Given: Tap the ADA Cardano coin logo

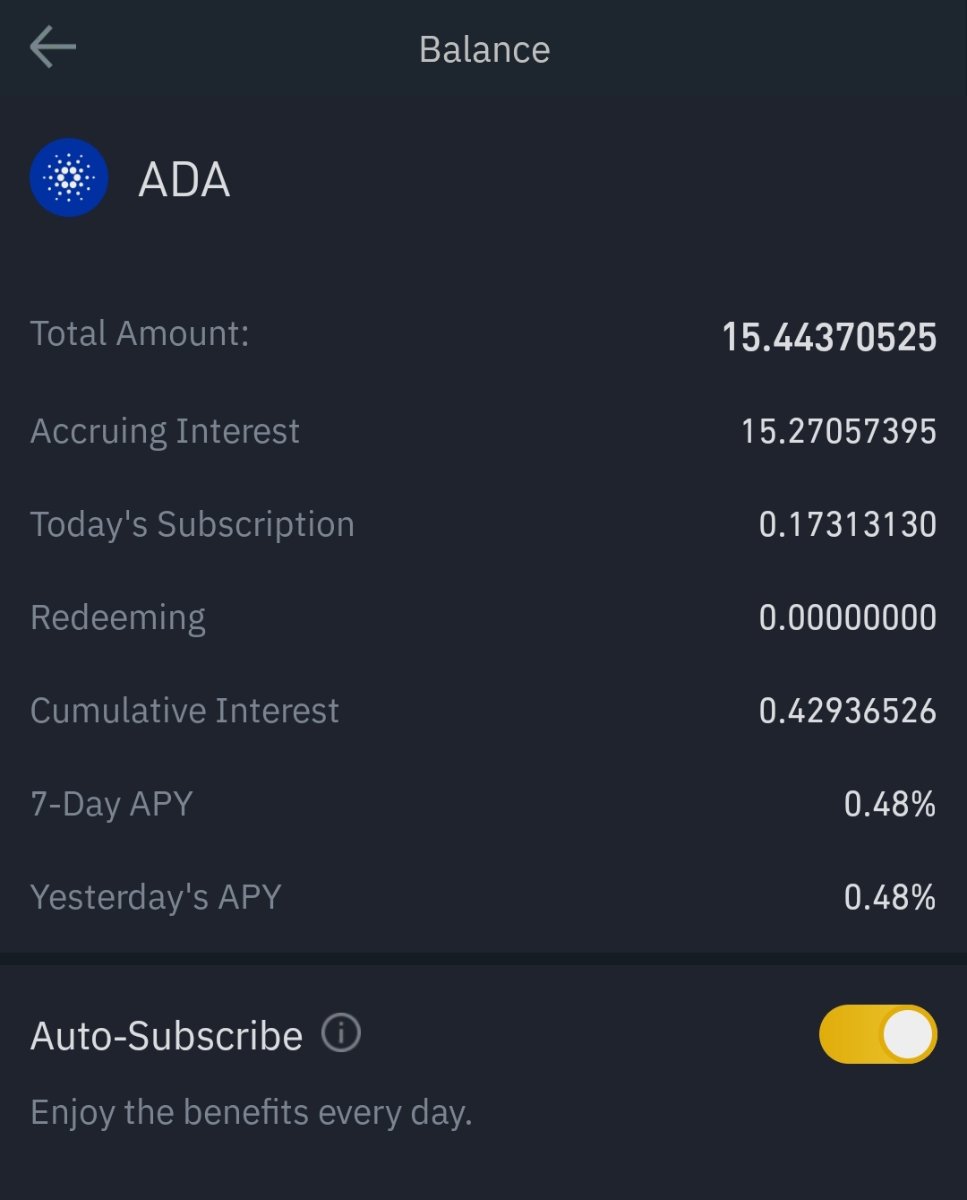Looking at the screenshot, I should point(69,178).
